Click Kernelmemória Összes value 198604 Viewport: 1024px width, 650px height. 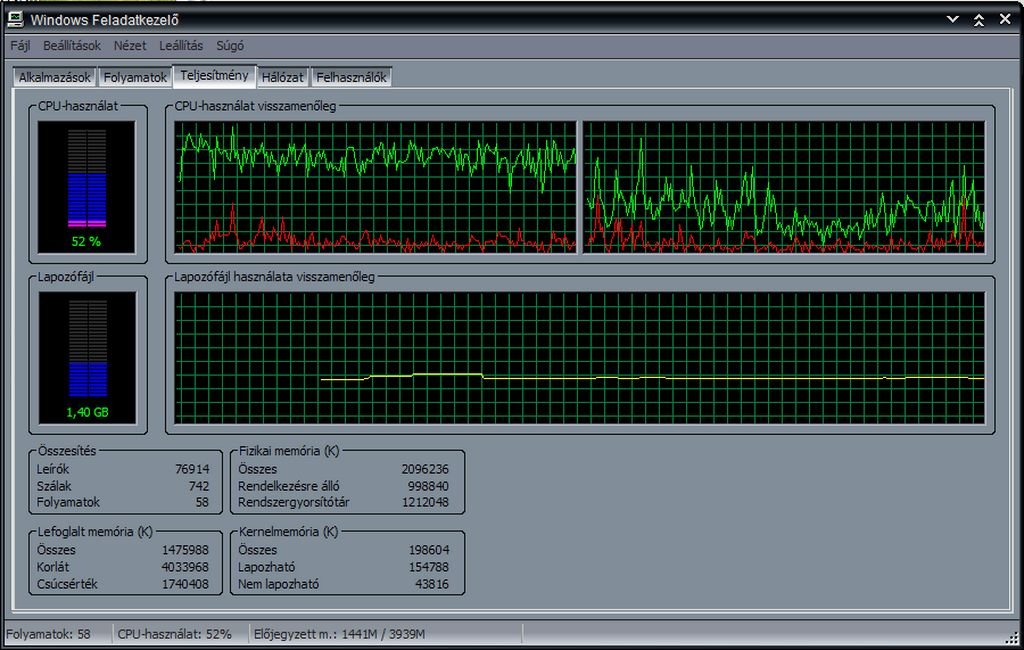click(x=429, y=550)
